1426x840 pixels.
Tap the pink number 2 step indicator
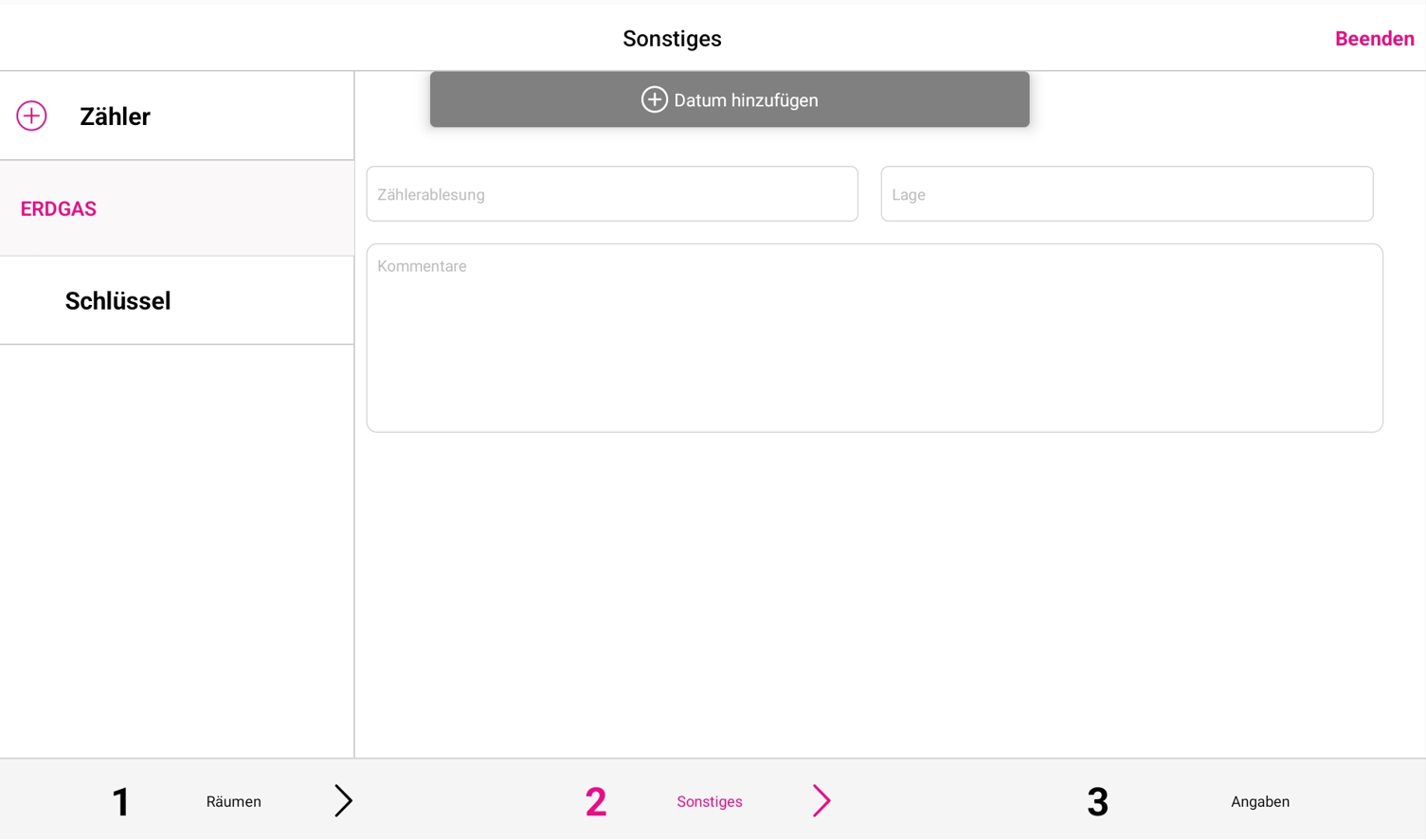[x=596, y=802]
